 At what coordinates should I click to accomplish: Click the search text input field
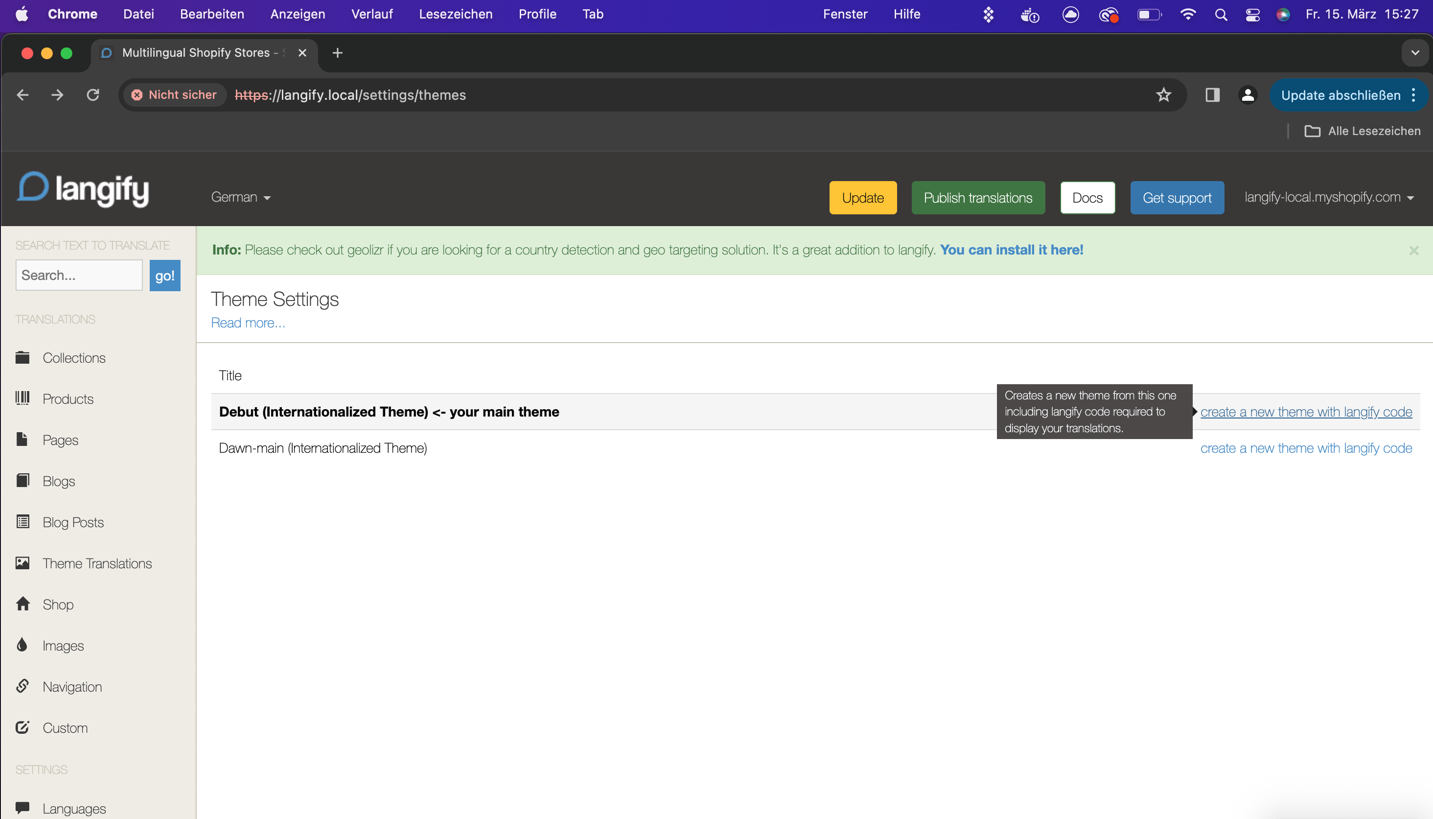tap(78, 275)
